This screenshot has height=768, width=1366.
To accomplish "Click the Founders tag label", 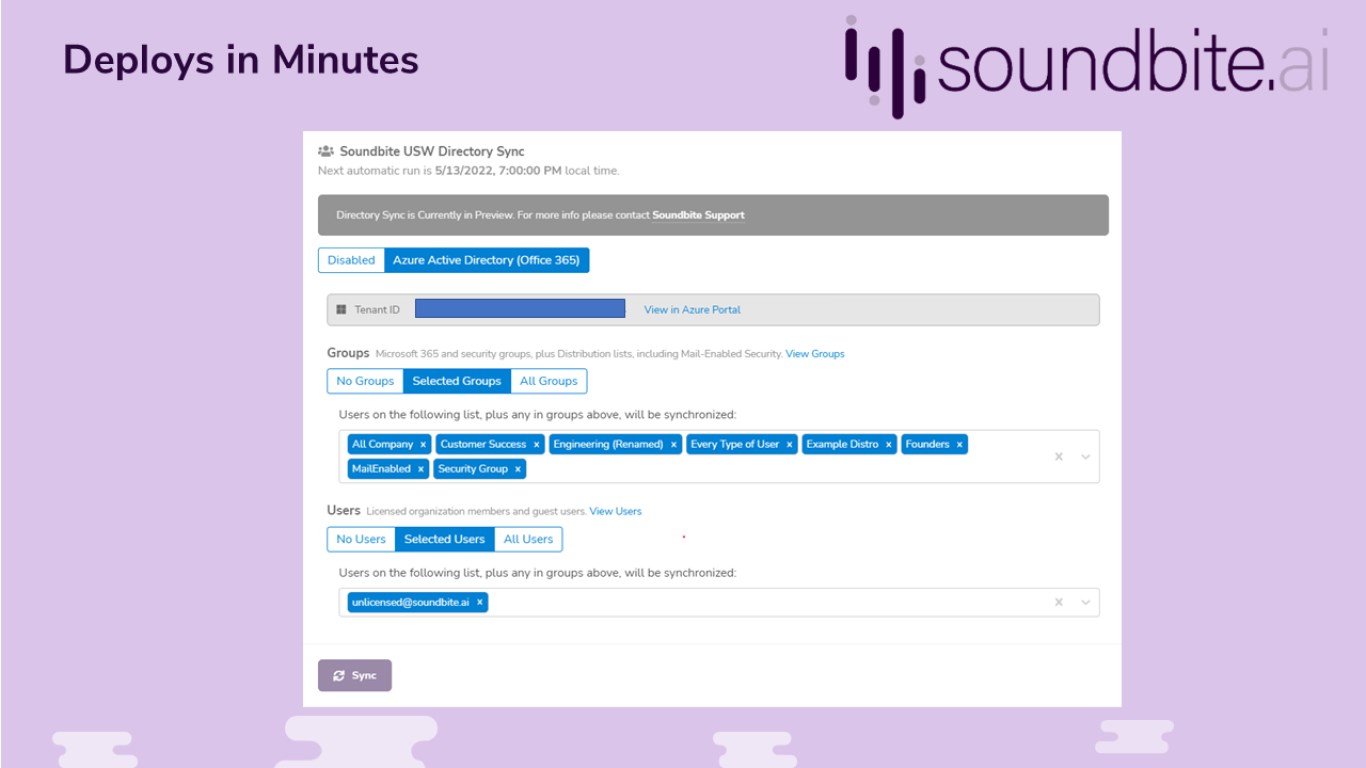I will [927, 444].
